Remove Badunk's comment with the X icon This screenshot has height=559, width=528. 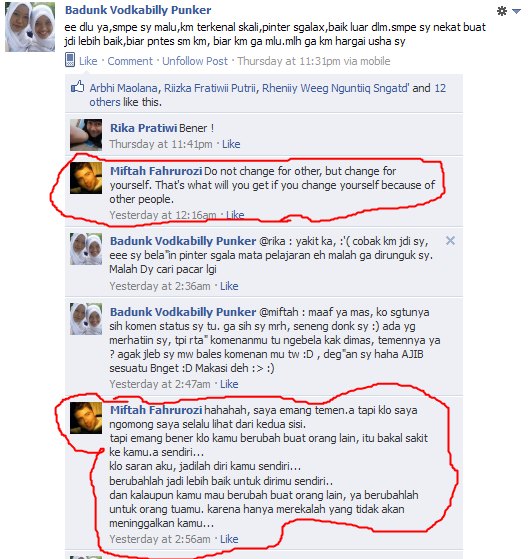click(450, 241)
